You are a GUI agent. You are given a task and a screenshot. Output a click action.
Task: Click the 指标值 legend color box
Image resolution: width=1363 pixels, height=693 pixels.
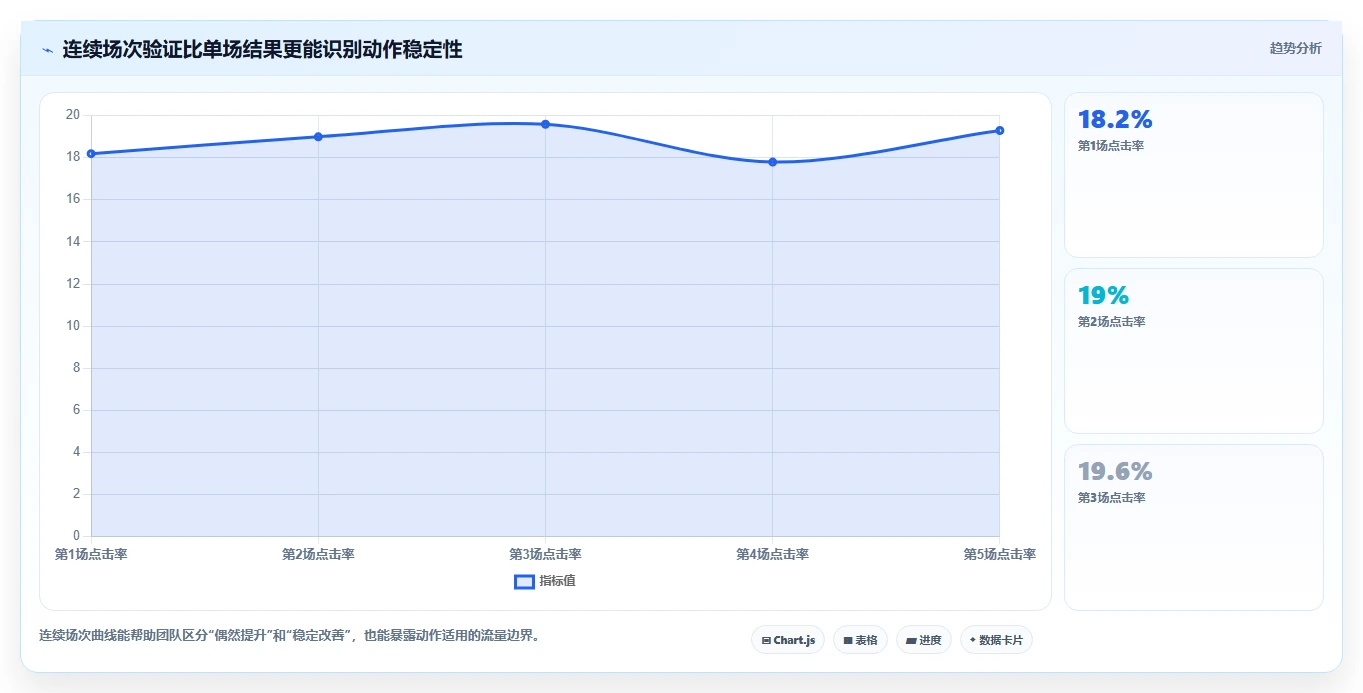coord(524,581)
